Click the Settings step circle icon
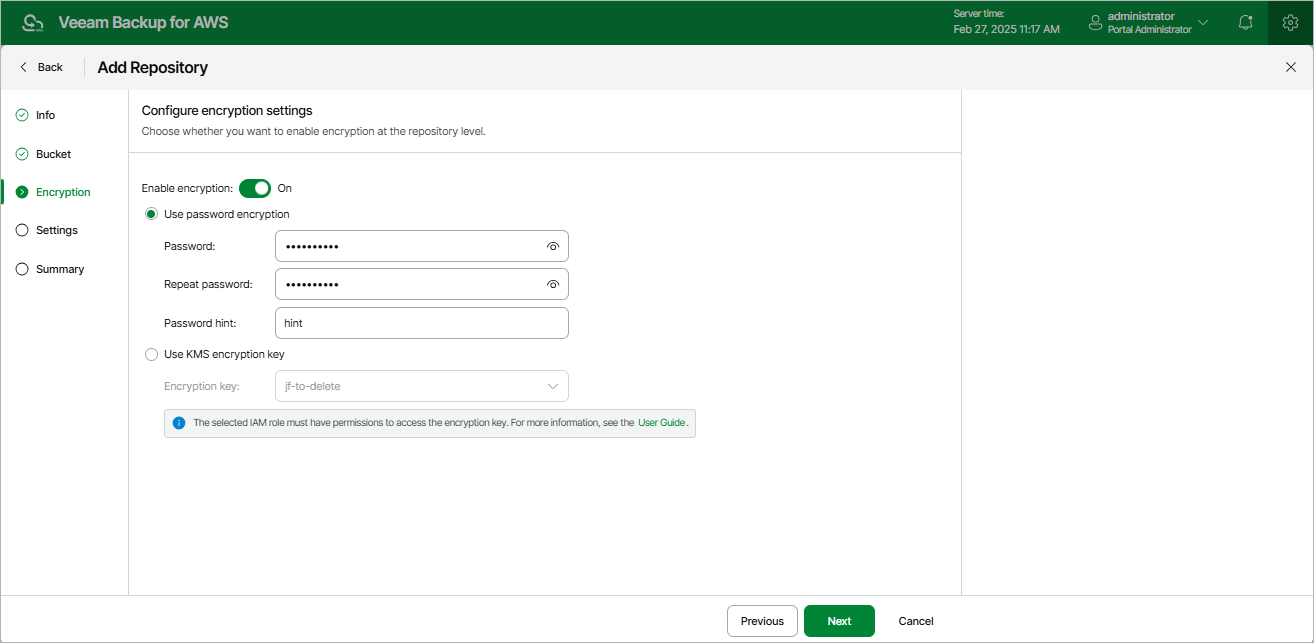 point(22,230)
